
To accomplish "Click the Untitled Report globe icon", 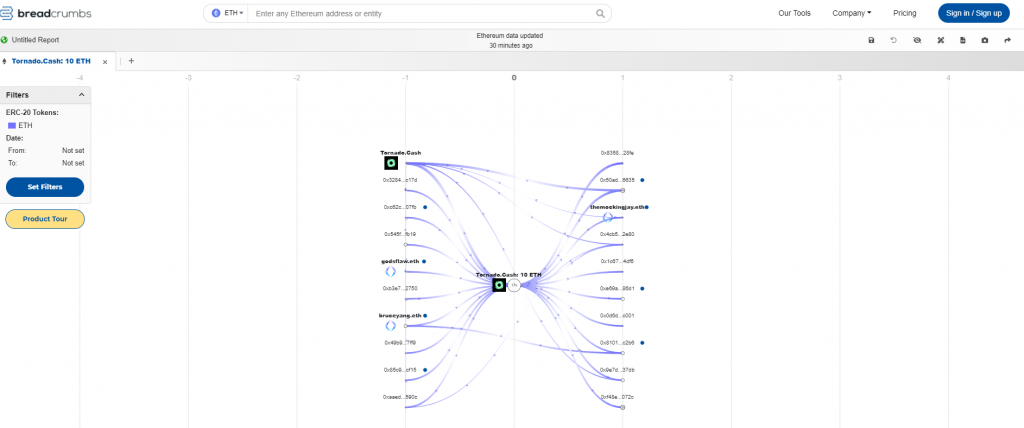I will tap(5, 40).
